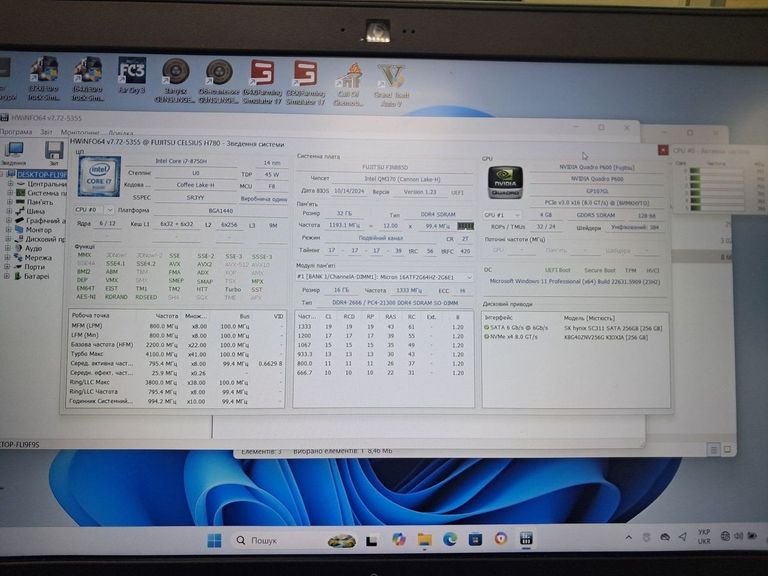Show hidden system tray icons
Viewport: 768px width, 576px height.
click(x=628, y=538)
